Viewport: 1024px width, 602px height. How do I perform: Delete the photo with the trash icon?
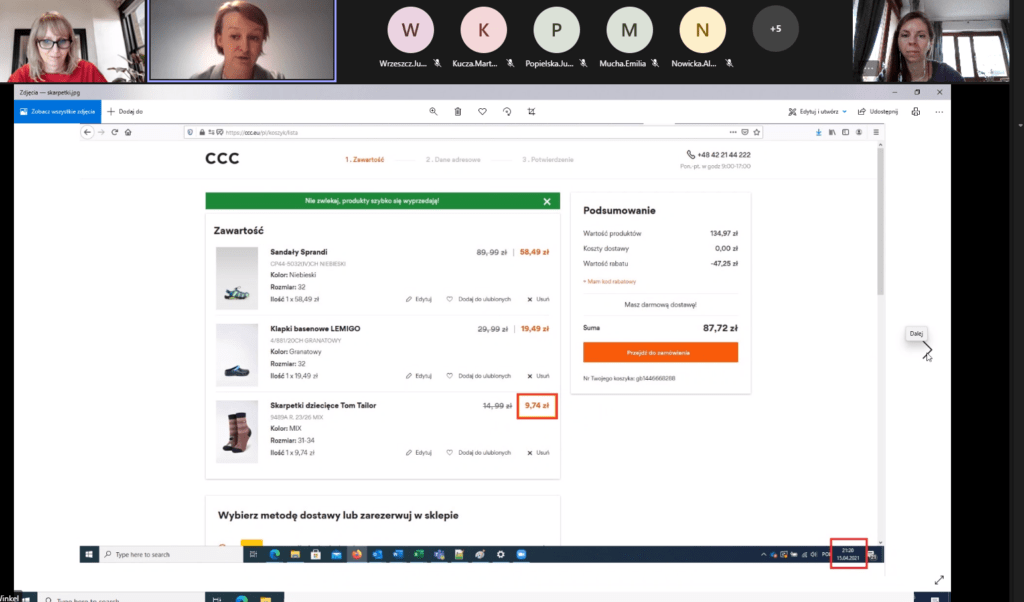pyautogui.click(x=458, y=112)
